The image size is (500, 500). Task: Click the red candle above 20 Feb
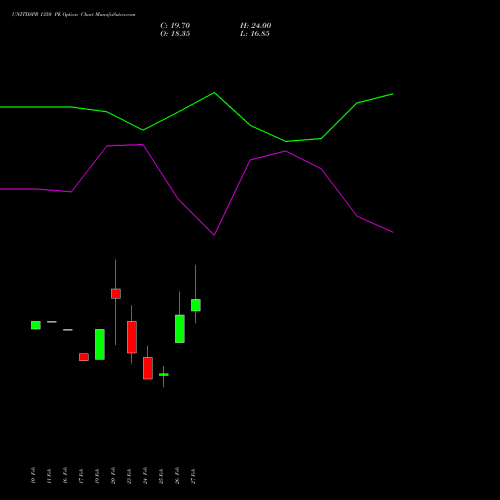pyautogui.click(x=116, y=294)
